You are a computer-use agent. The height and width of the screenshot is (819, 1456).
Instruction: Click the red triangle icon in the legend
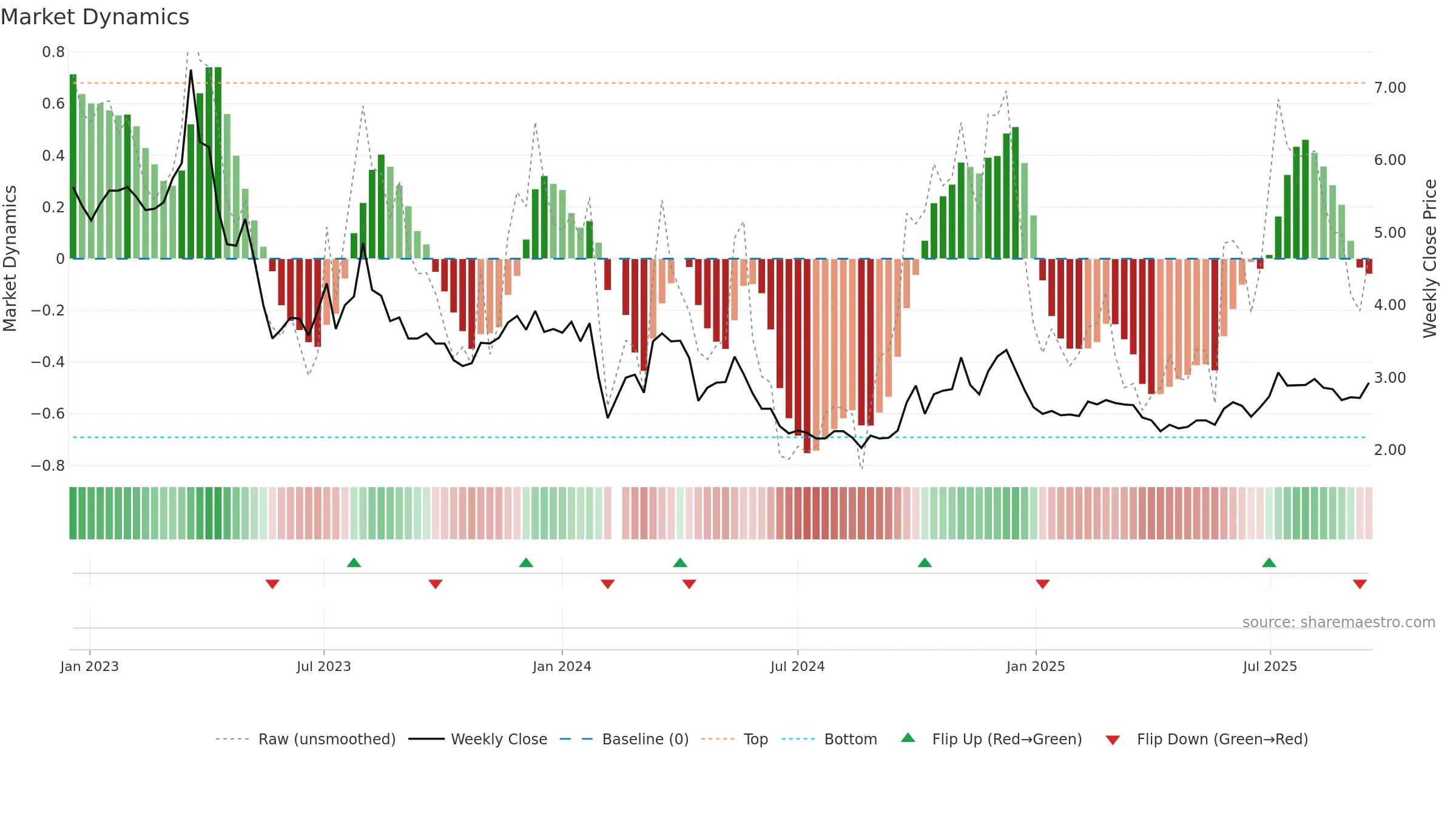pyautogui.click(x=1113, y=740)
